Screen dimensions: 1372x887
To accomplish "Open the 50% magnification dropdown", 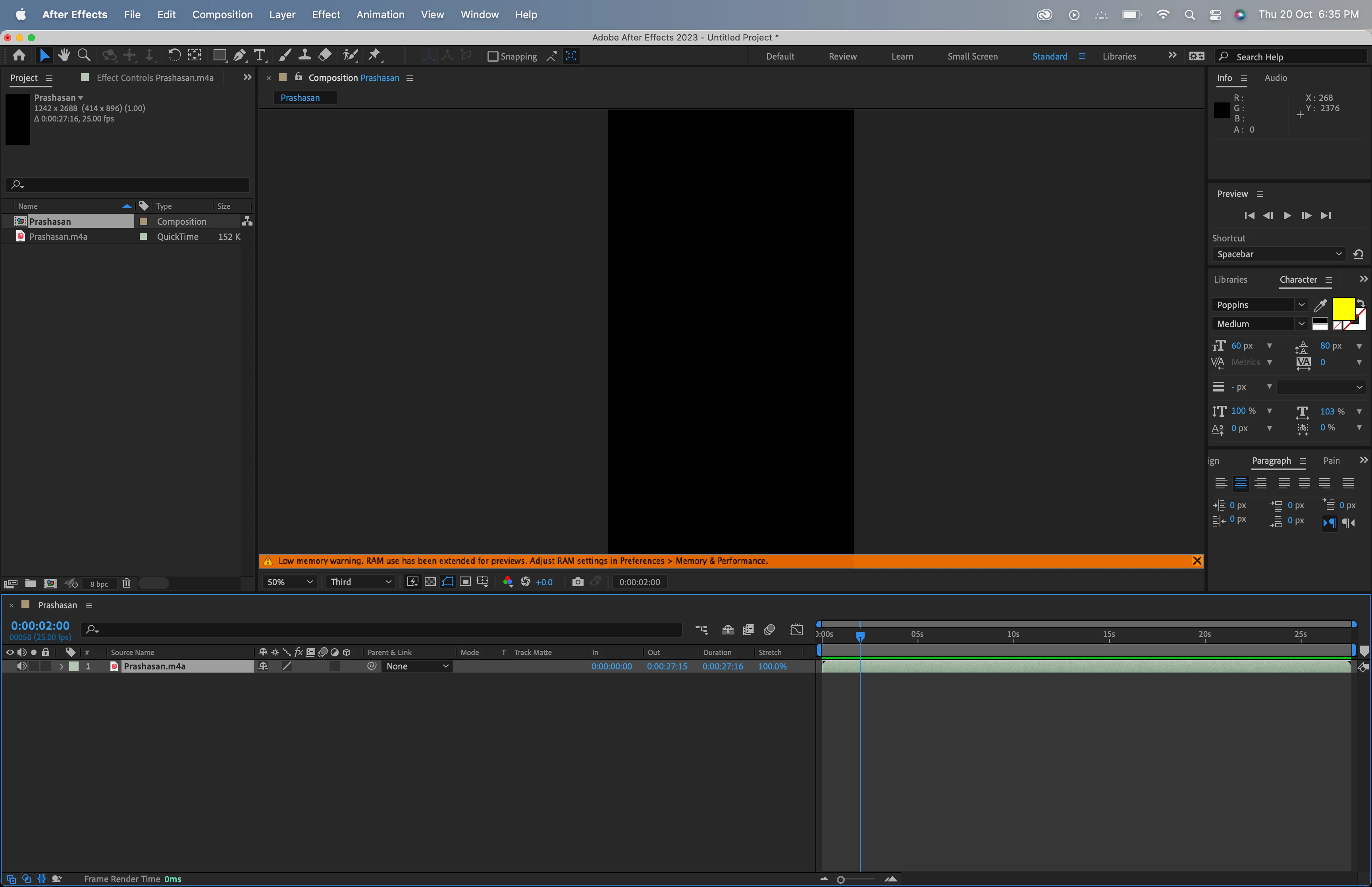I will pos(289,582).
